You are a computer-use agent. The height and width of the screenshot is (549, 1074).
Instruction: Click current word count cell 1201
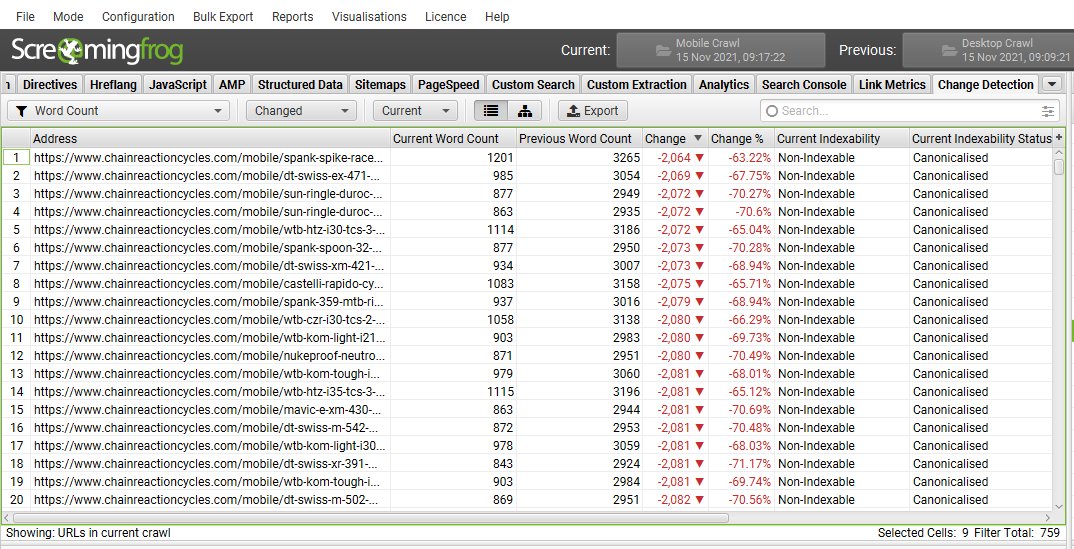453,157
